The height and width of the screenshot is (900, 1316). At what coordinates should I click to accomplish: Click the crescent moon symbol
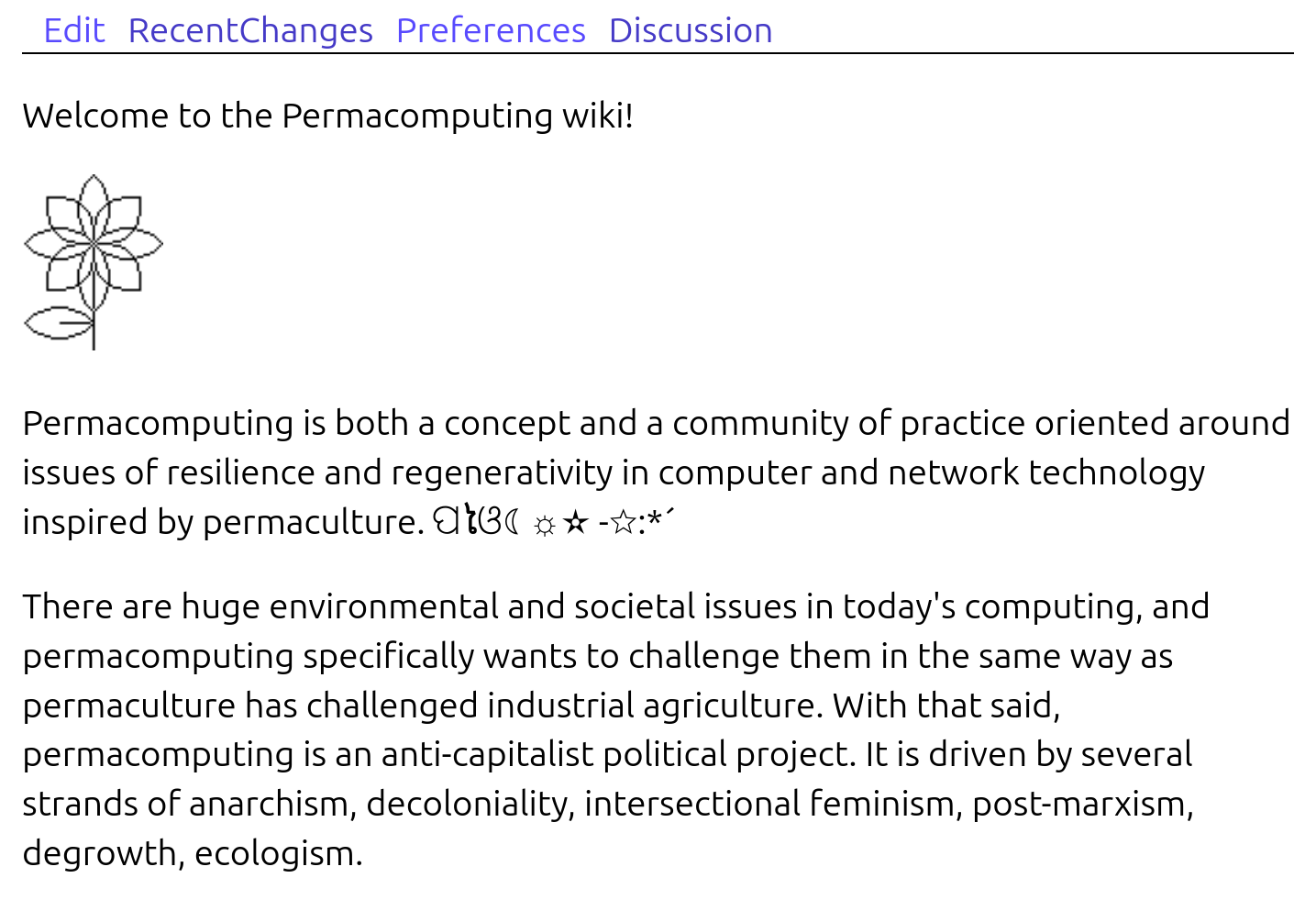tap(513, 523)
